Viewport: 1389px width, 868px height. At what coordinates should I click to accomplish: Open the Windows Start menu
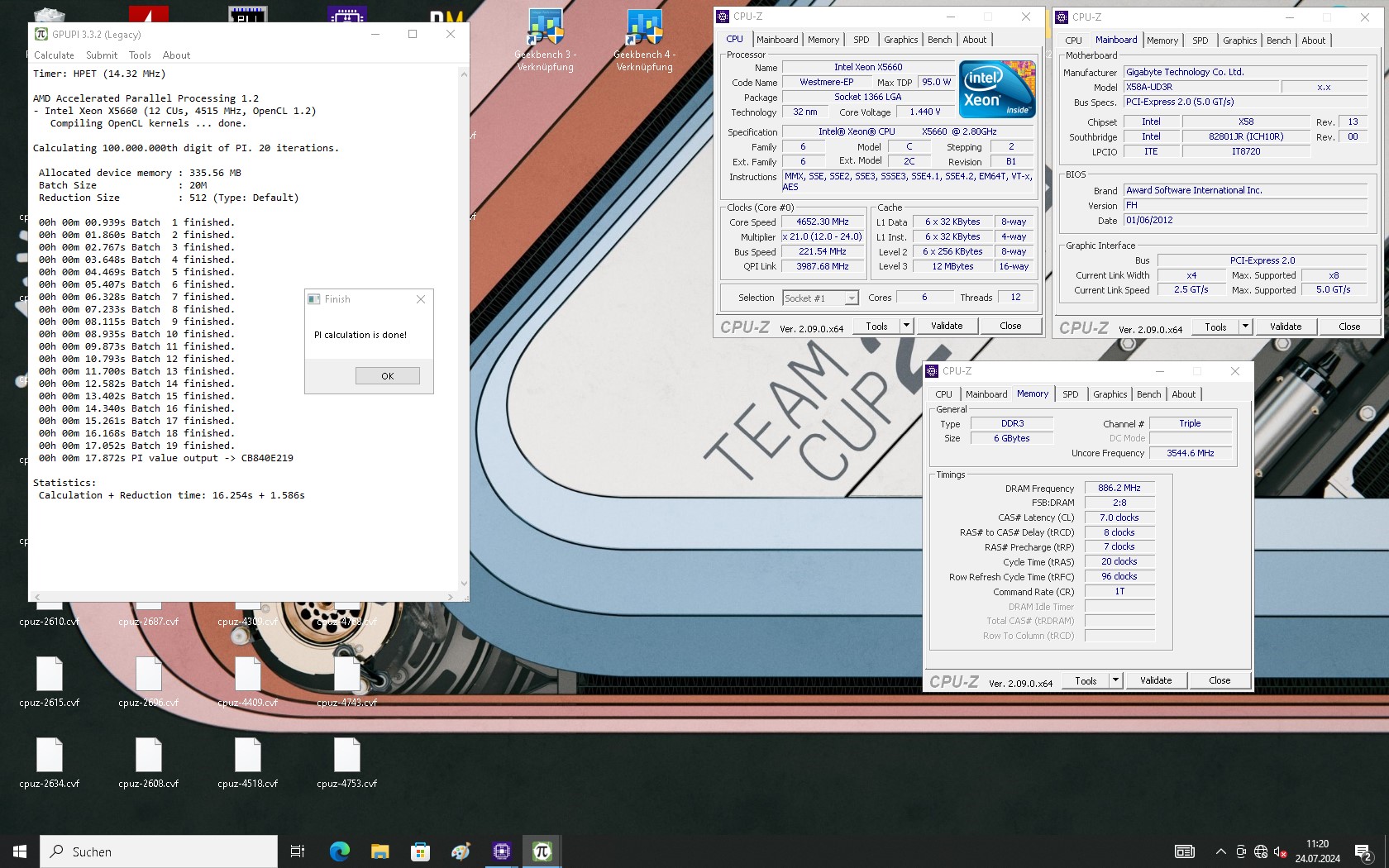click(x=20, y=851)
